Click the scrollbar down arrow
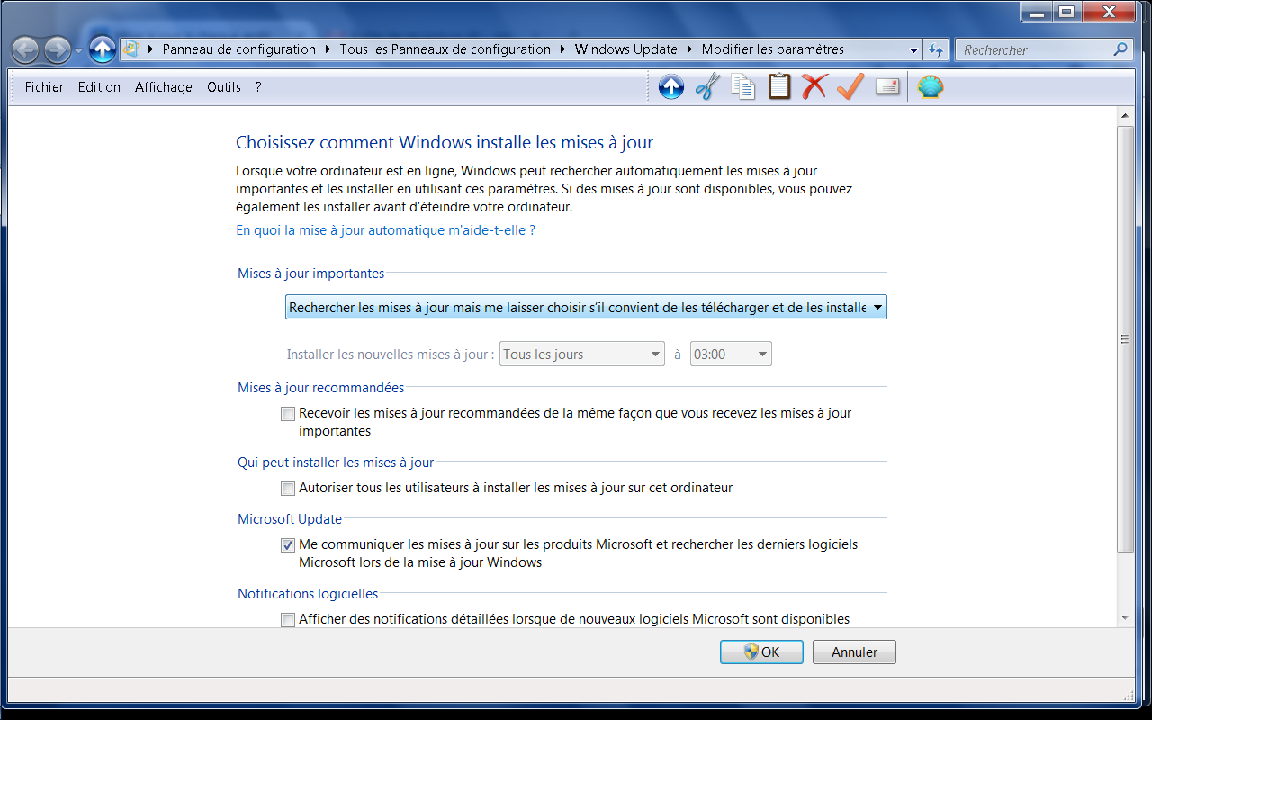Image resolution: width=1280 pixels, height=800 pixels. coord(1125,618)
